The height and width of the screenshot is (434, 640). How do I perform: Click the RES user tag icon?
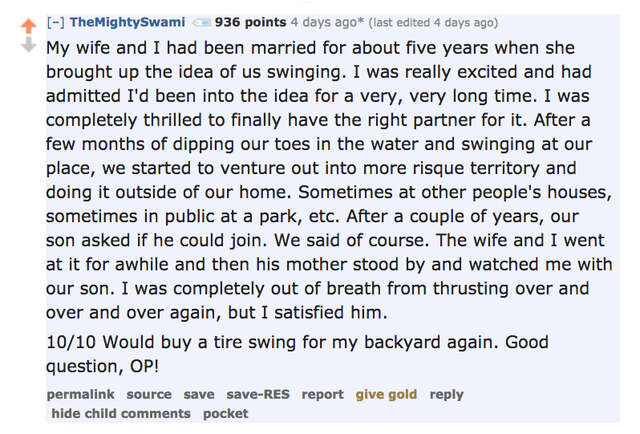pos(199,23)
